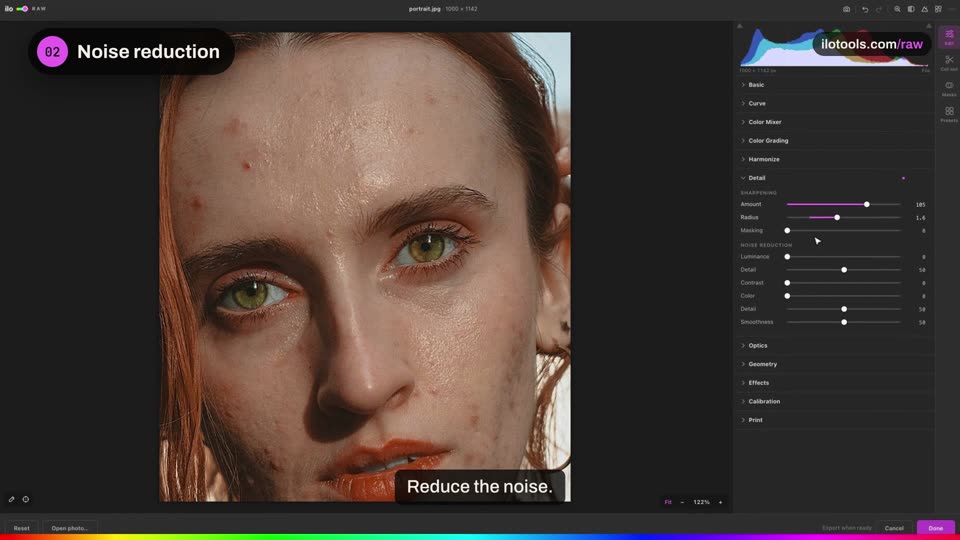Image resolution: width=960 pixels, height=540 pixels.
Task: Click the portrait photo on the canvas
Action: (365, 267)
